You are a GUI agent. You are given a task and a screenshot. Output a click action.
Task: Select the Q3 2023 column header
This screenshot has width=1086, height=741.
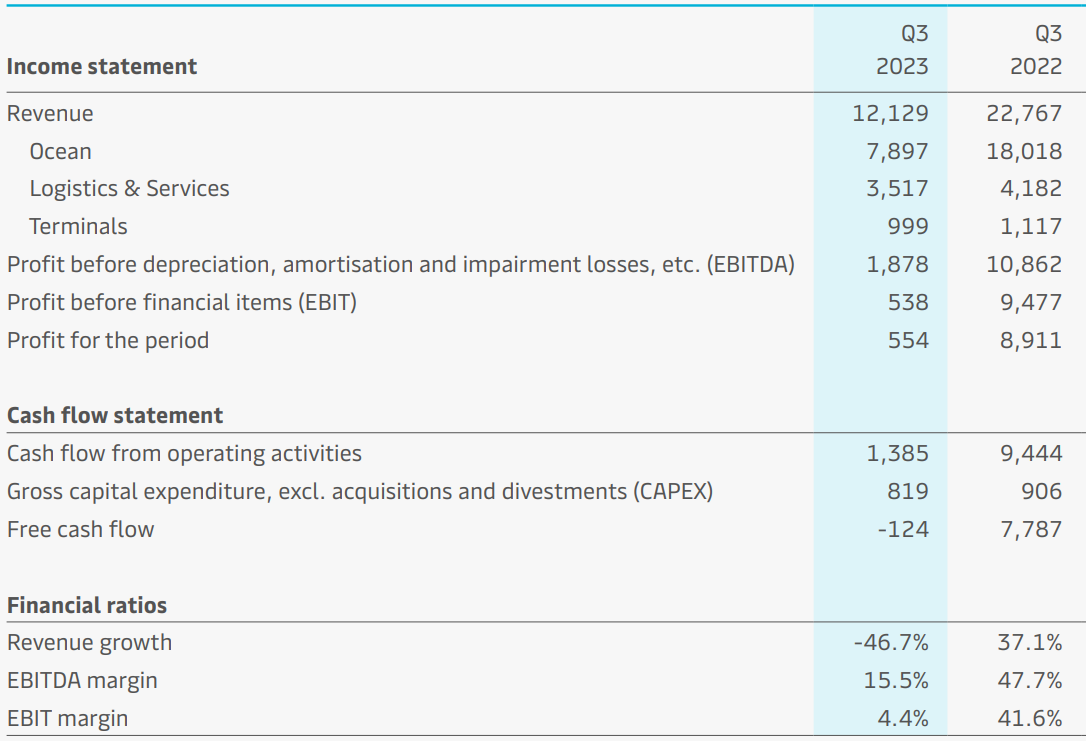pos(902,50)
